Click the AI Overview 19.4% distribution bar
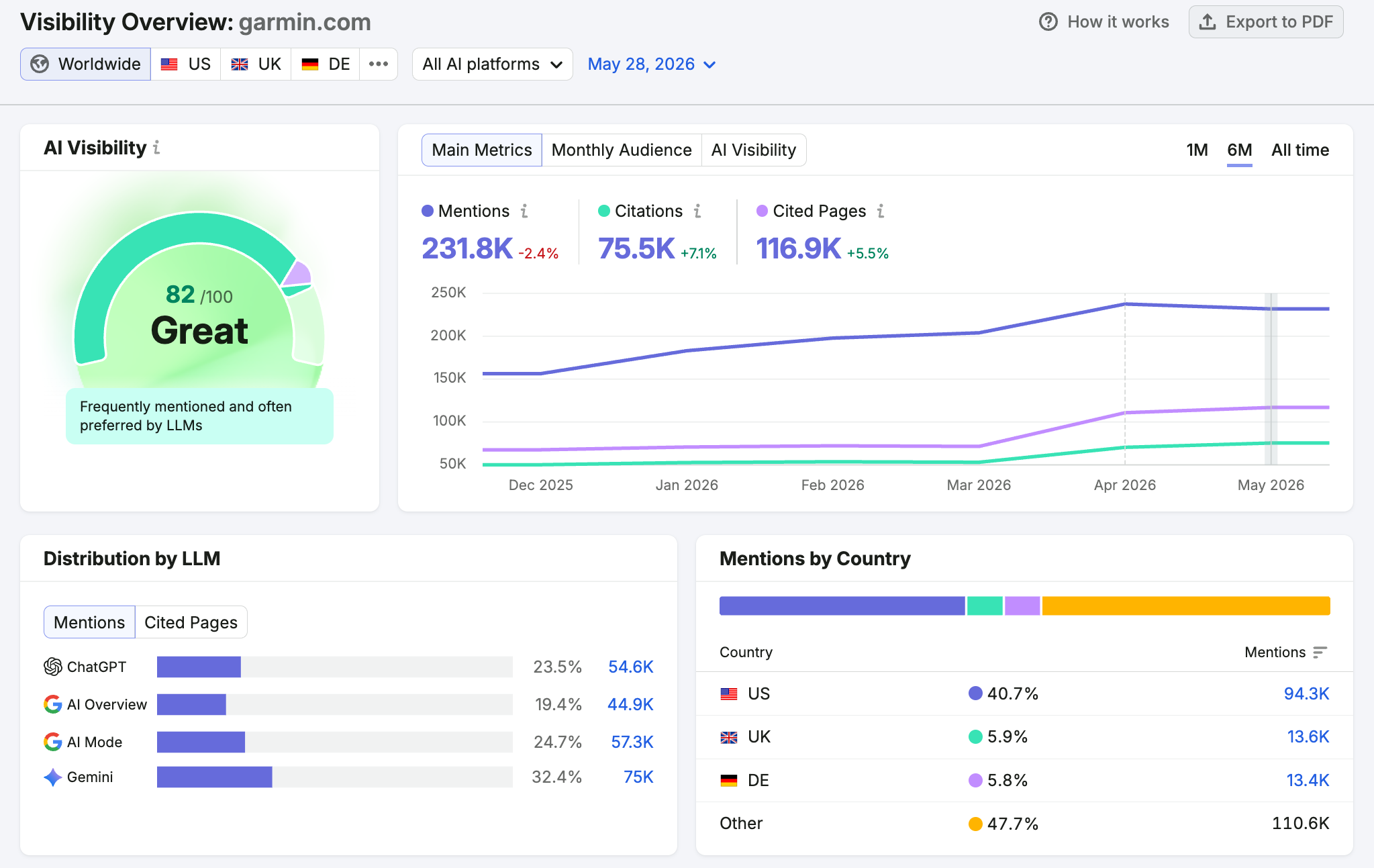The width and height of the screenshot is (1374, 868). click(x=191, y=704)
